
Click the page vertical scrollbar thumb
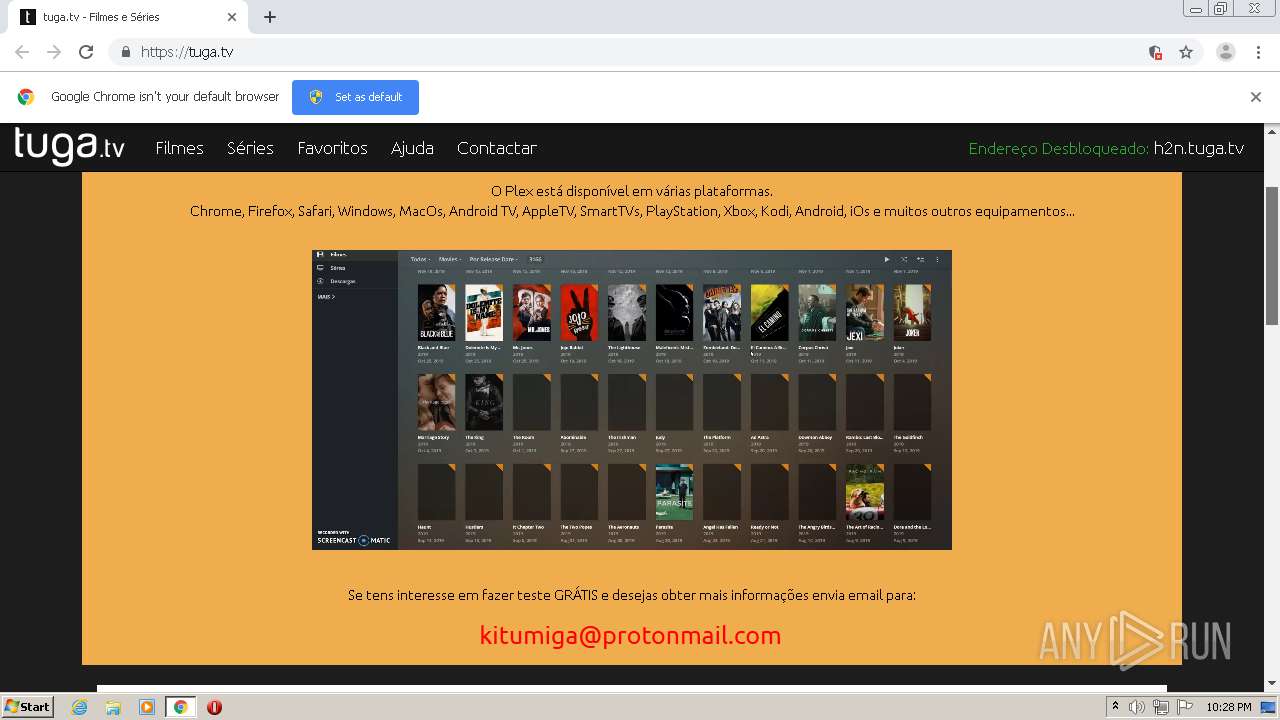tap(1272, 255)
